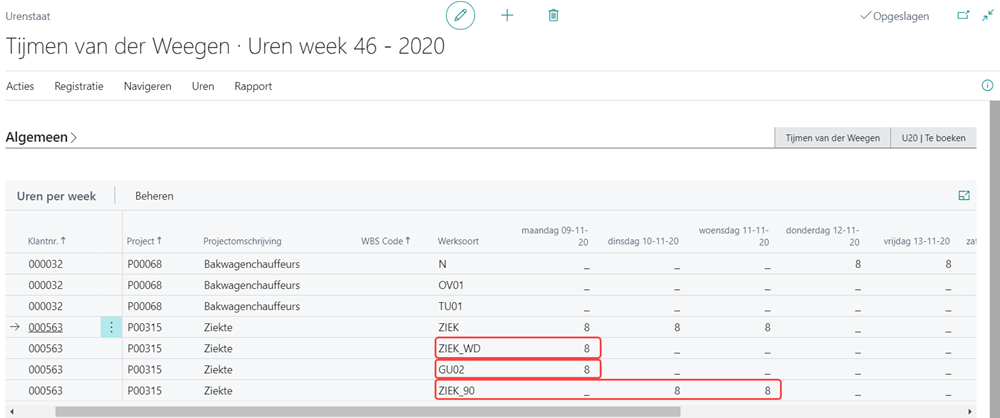1000x418 pixels.
Task: Open the Registratie menu
Action: tap(79, 86)
